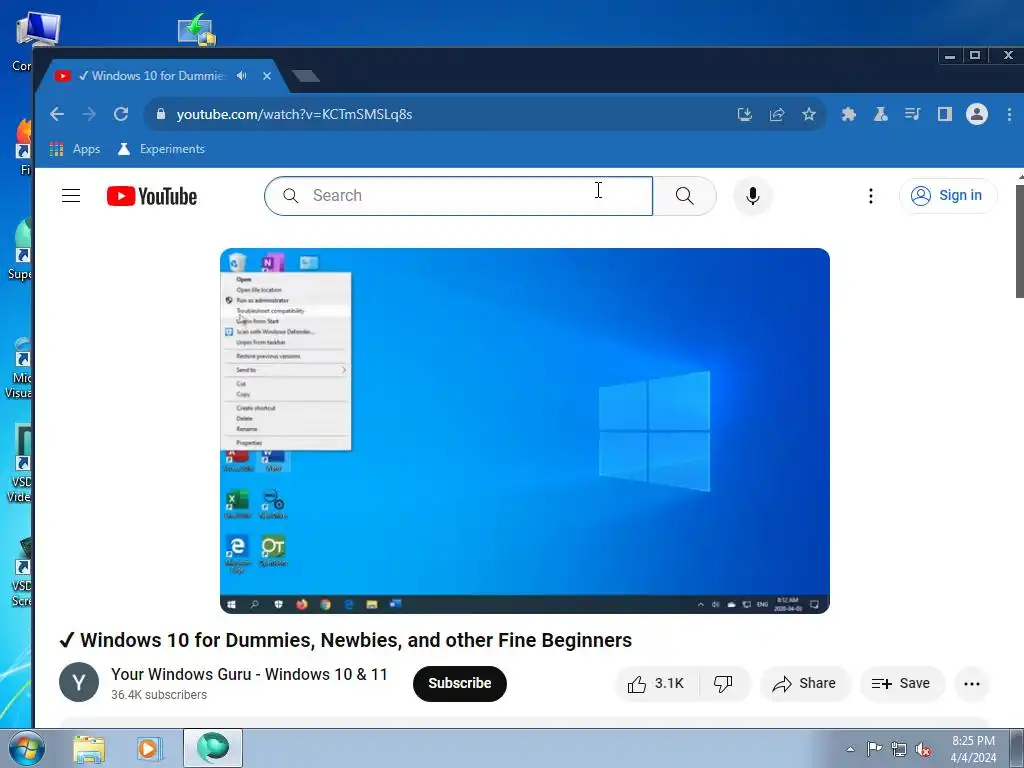1024x768 pixels.
Task: Open the Experiments bookmark
Action: tap(161, 149)
